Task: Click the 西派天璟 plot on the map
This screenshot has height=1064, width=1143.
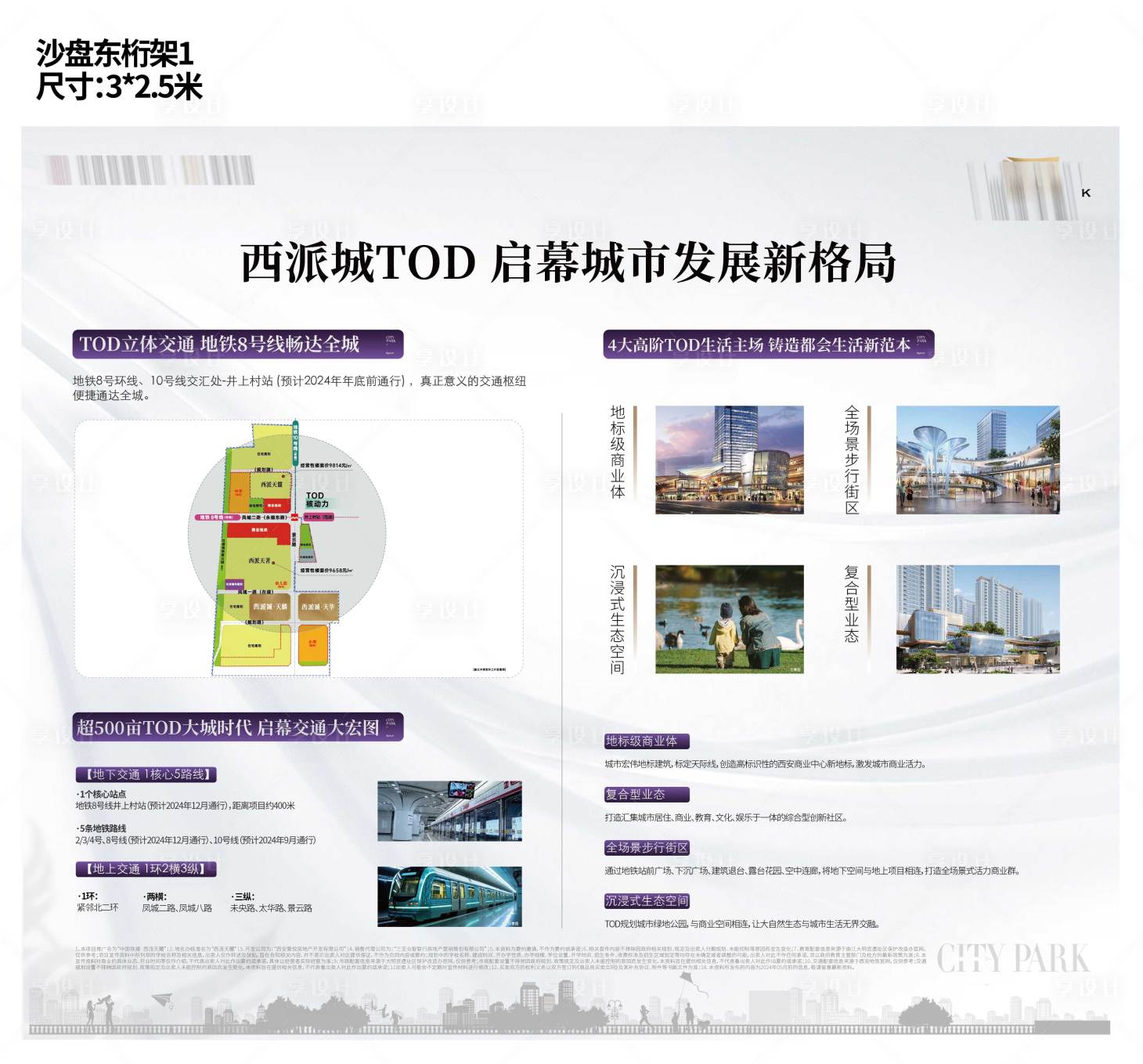Action: click(x=271, y=485)
